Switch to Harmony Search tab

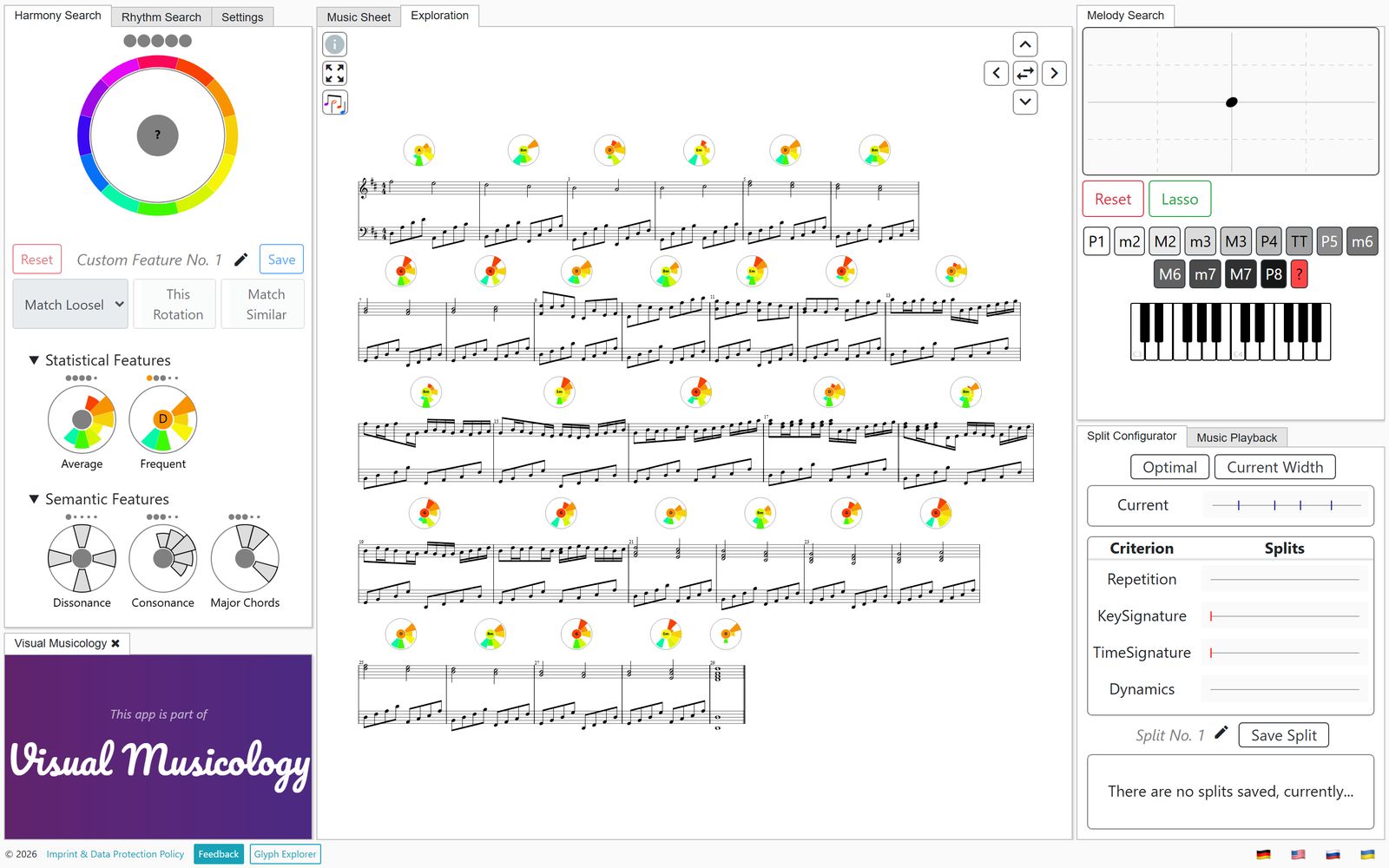coord(57,16)
